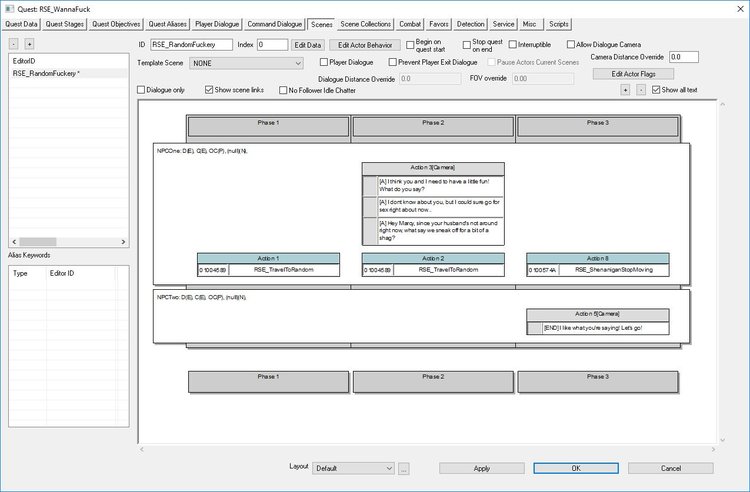Click the plus button above the scene list

(x=29, y=44)
